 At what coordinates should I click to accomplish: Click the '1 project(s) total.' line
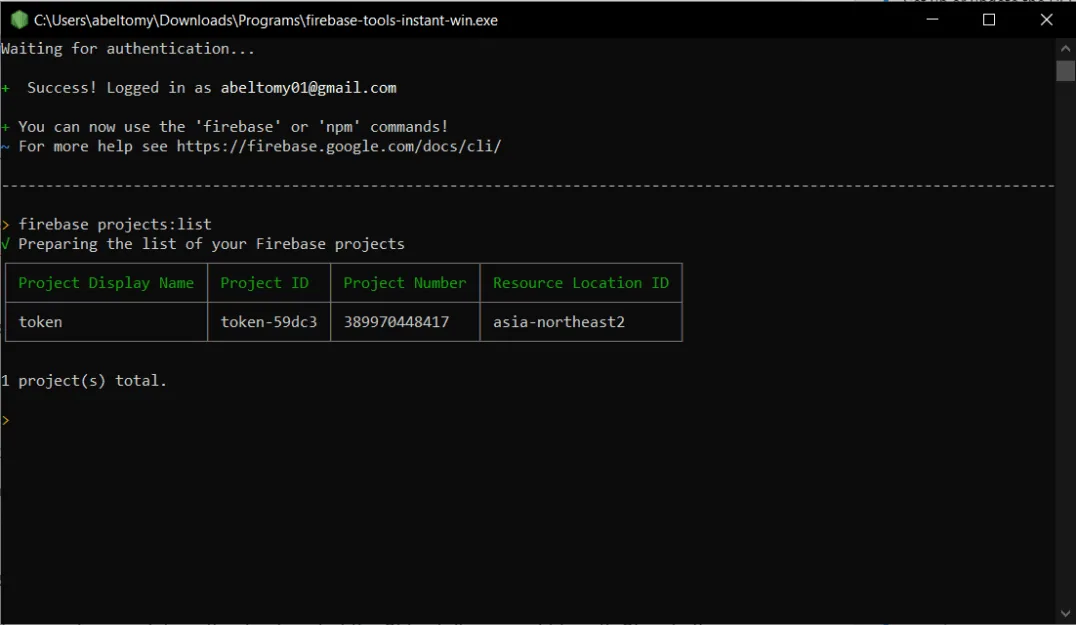coord(84,381)
